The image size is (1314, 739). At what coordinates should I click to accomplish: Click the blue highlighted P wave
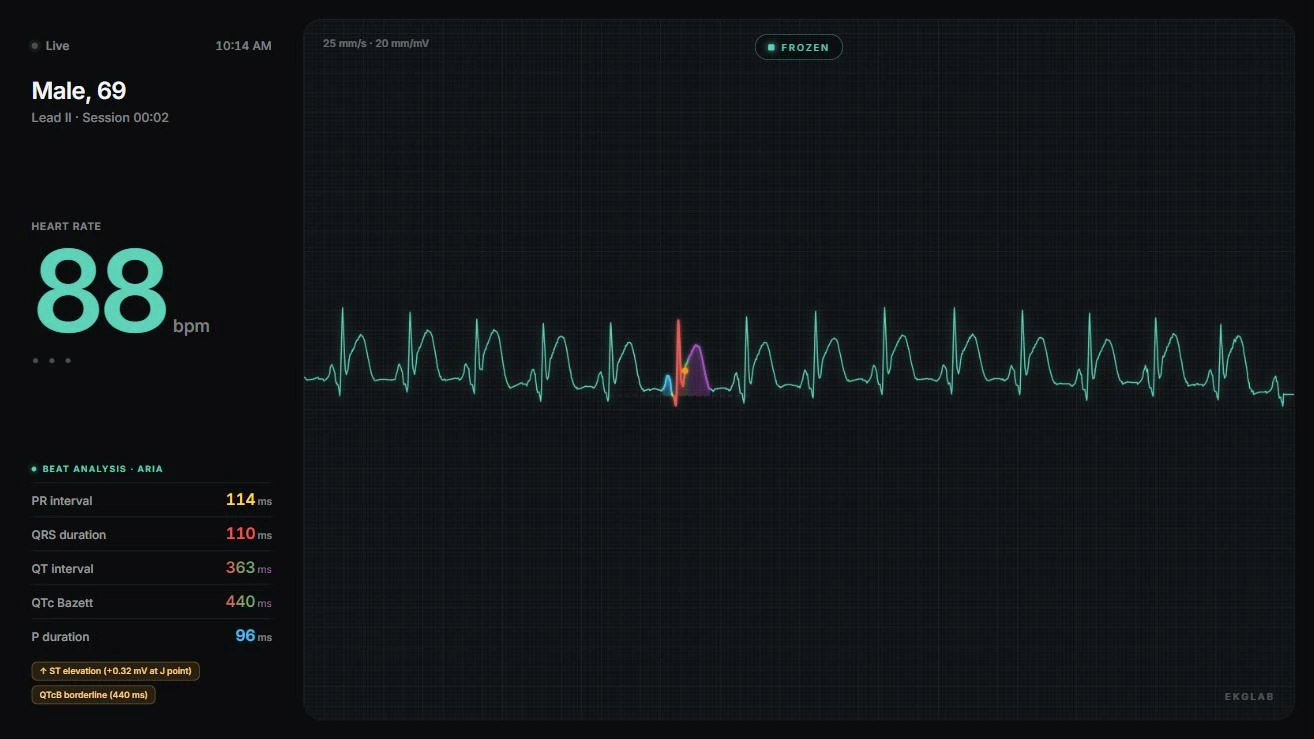pyautogui.click(x=667, y=385)
